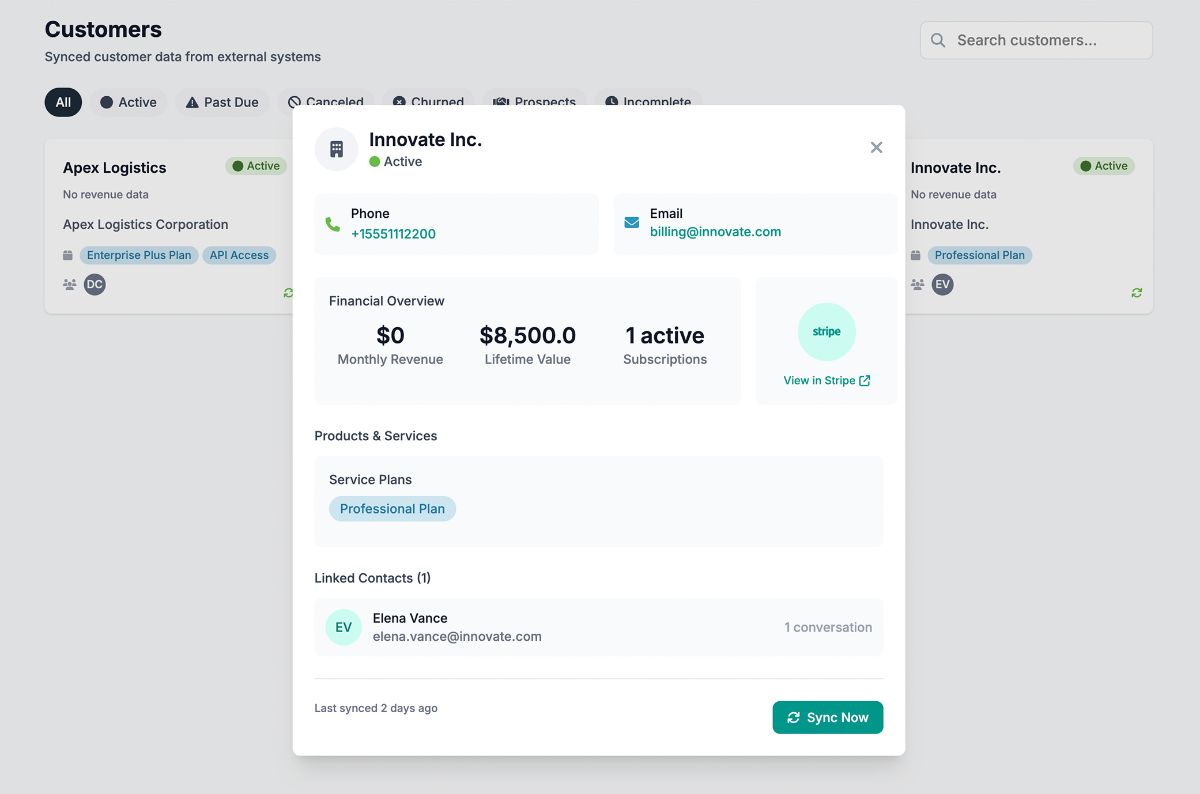This screenshot has height=794, width=1200.
Task: Click the EV avatar on Innovate Inc. background card
Action: 942,284
